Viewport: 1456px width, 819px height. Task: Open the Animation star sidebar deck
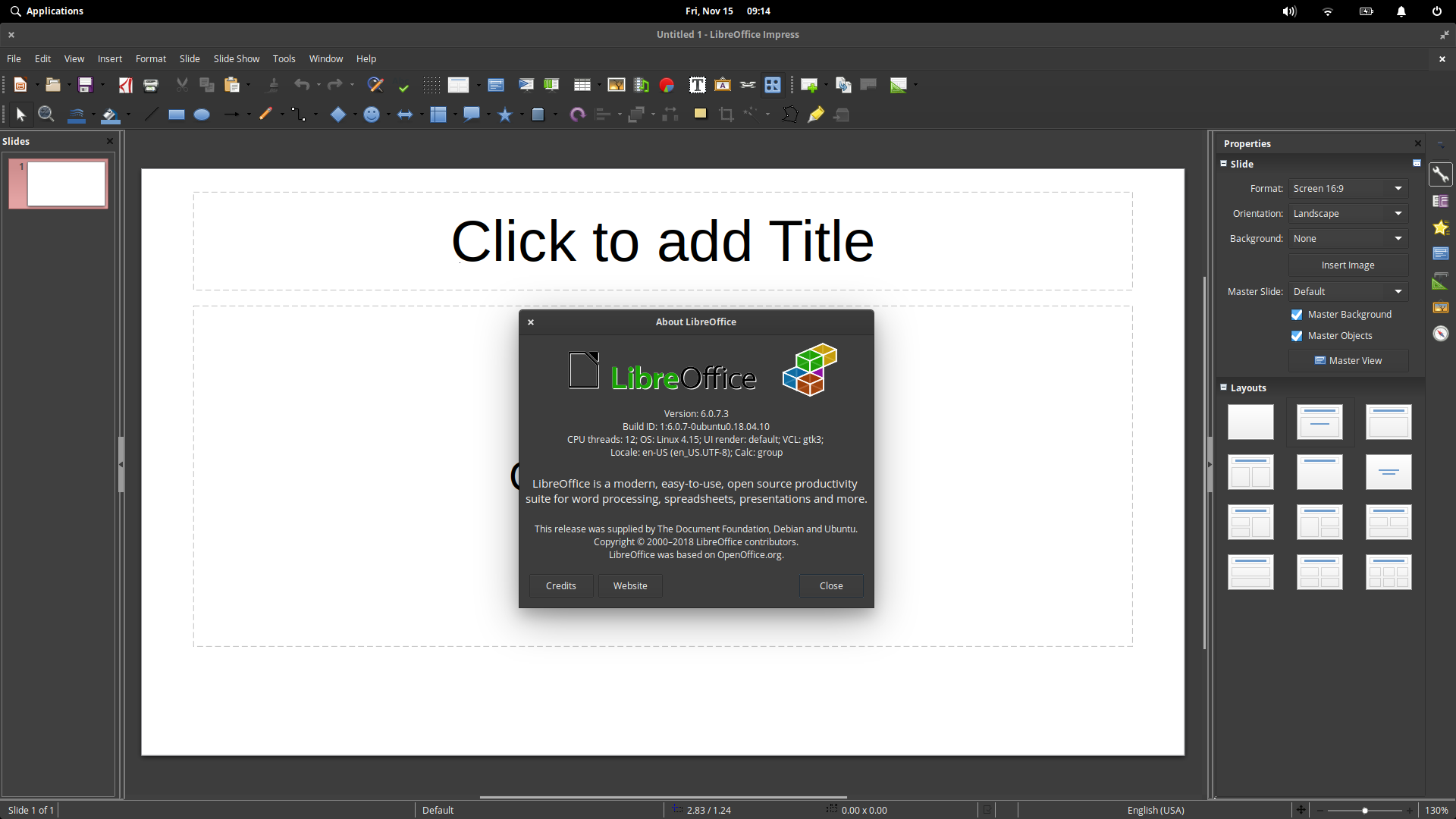1441,227
